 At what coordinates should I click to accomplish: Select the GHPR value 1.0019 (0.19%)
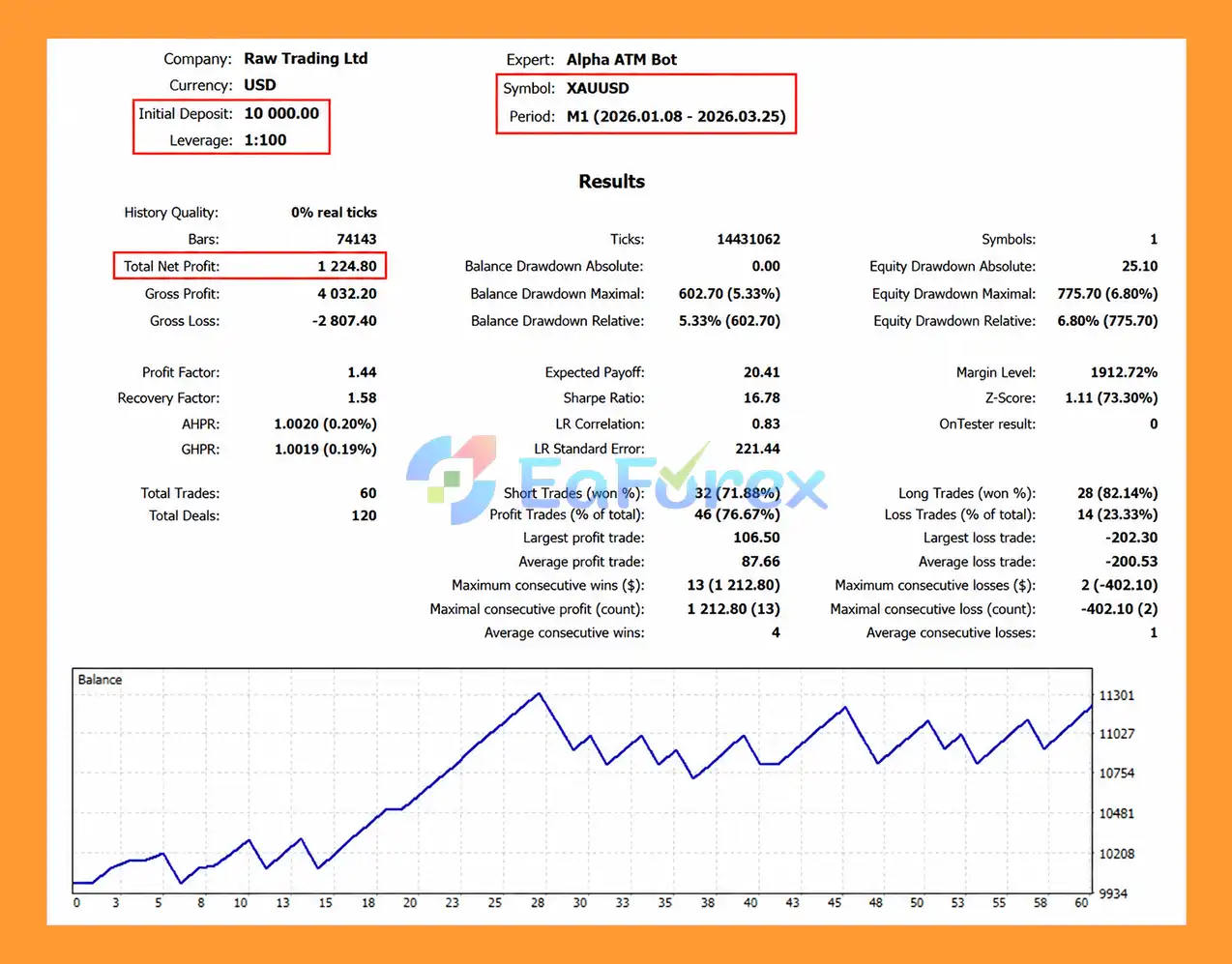tap(326, 449)
